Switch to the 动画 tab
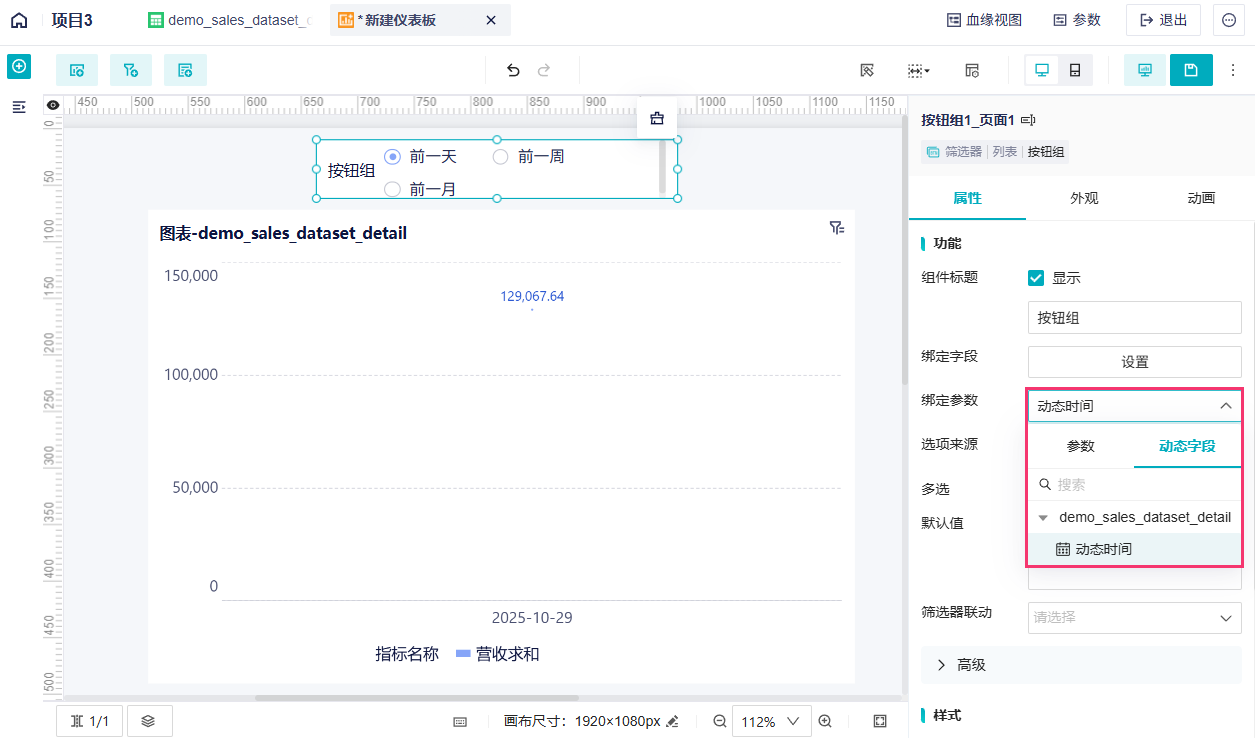The height and width of the screenshot is (738, 1255). (x=1201, y=198)
